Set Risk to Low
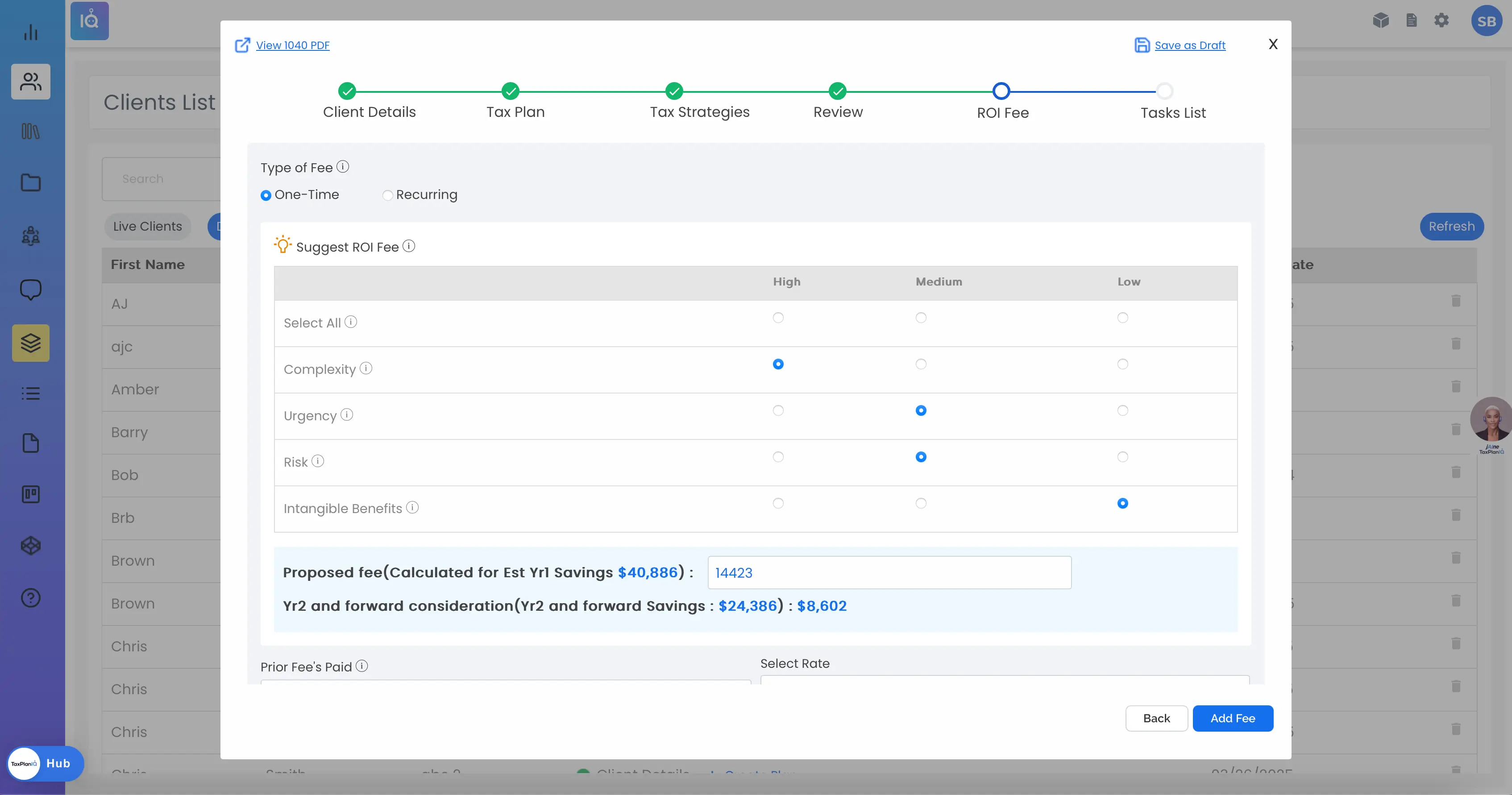 point(1123,457)
